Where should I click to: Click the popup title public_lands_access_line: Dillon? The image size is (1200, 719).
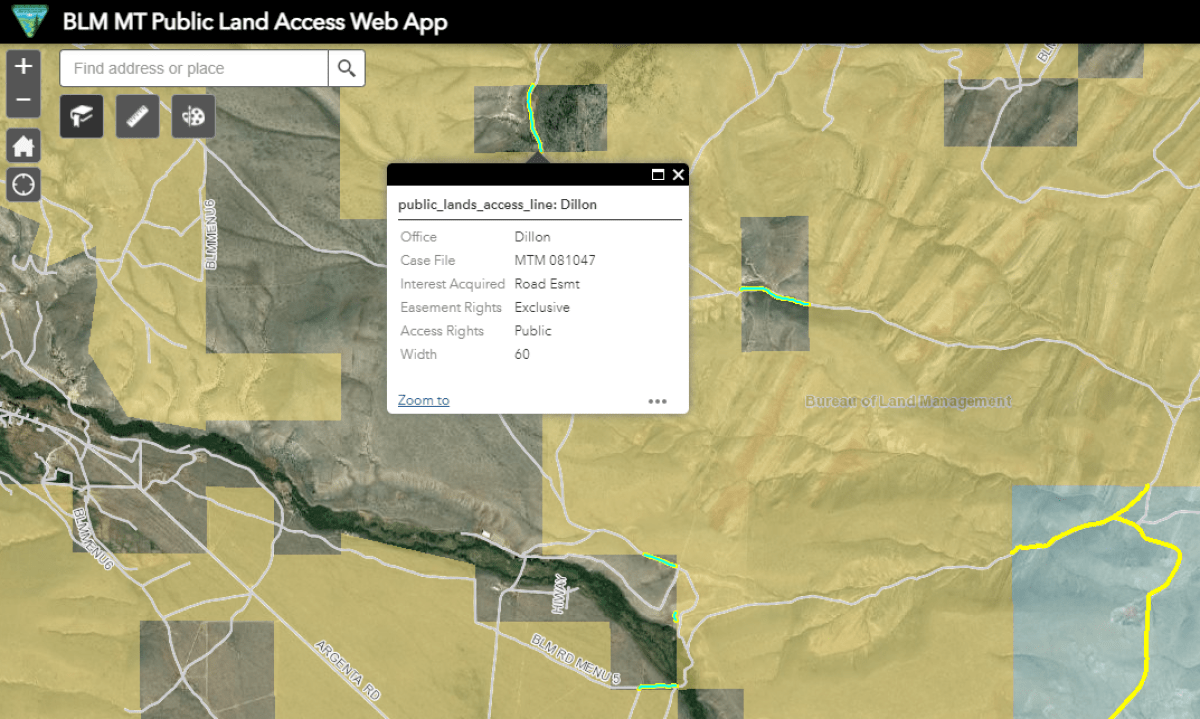(x=497, y=204)
